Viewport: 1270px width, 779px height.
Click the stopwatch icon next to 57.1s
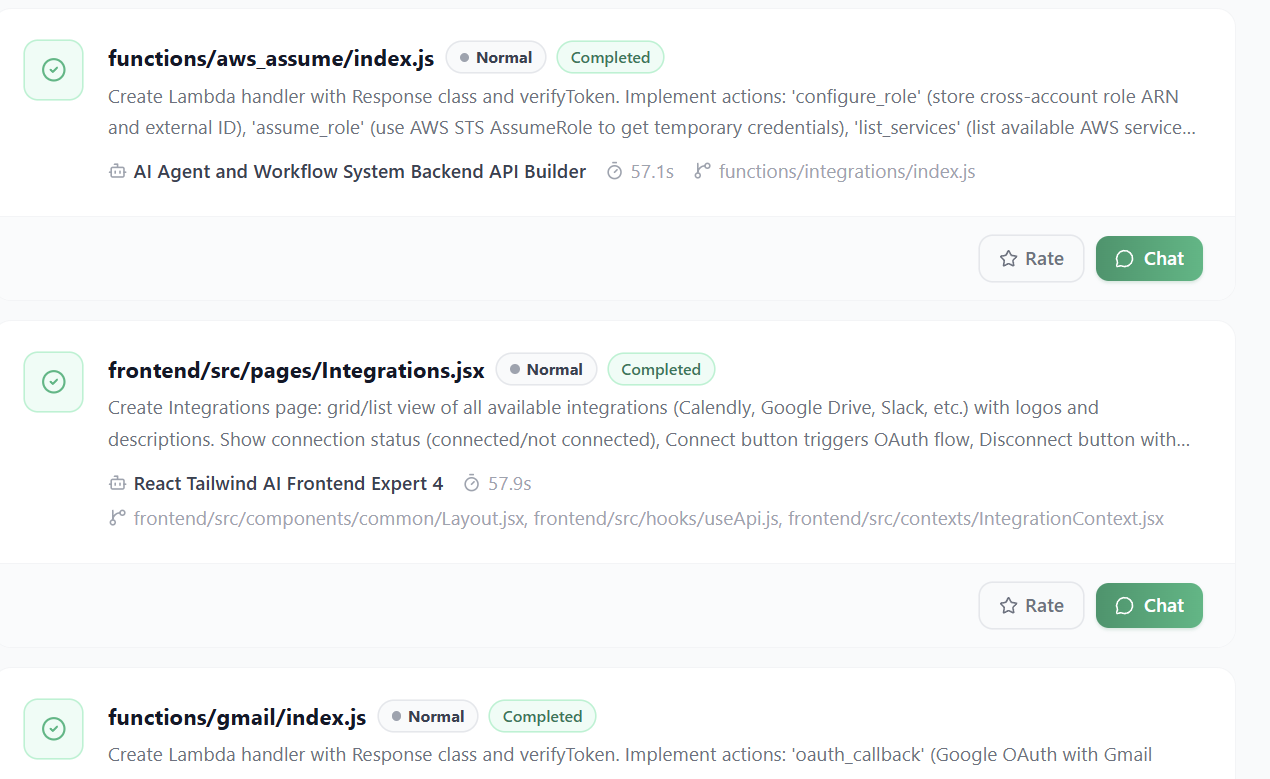615,172
